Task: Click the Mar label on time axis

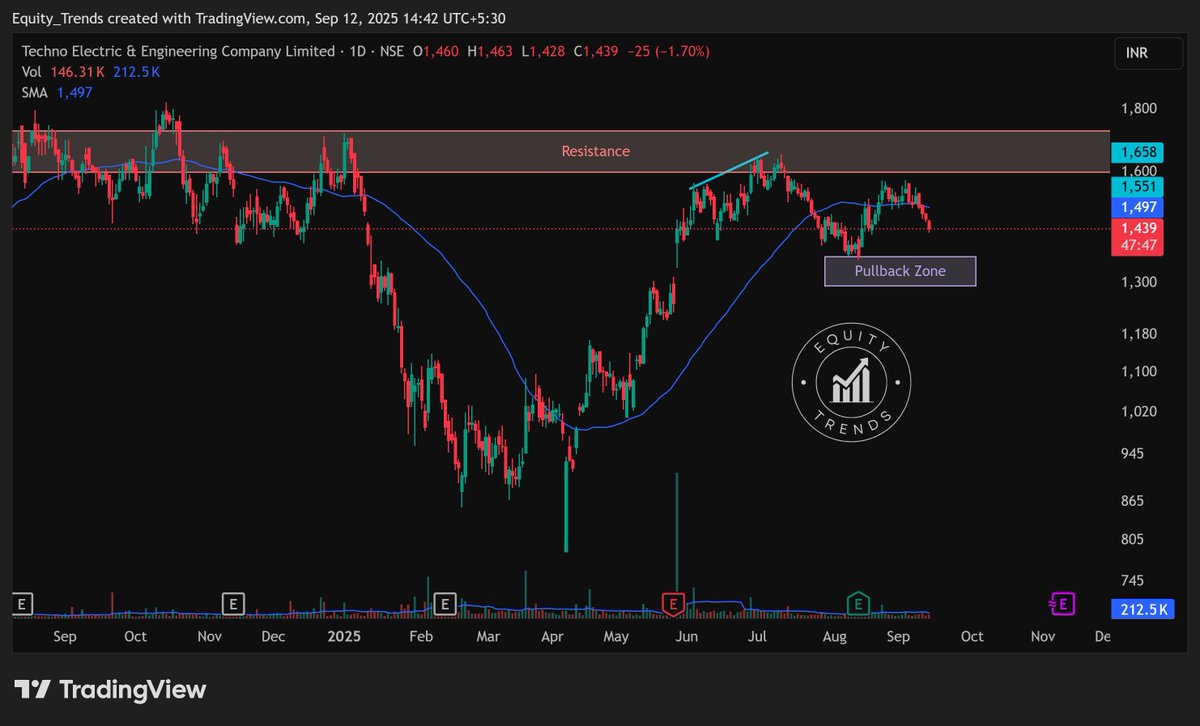Action: pos(487,636)
